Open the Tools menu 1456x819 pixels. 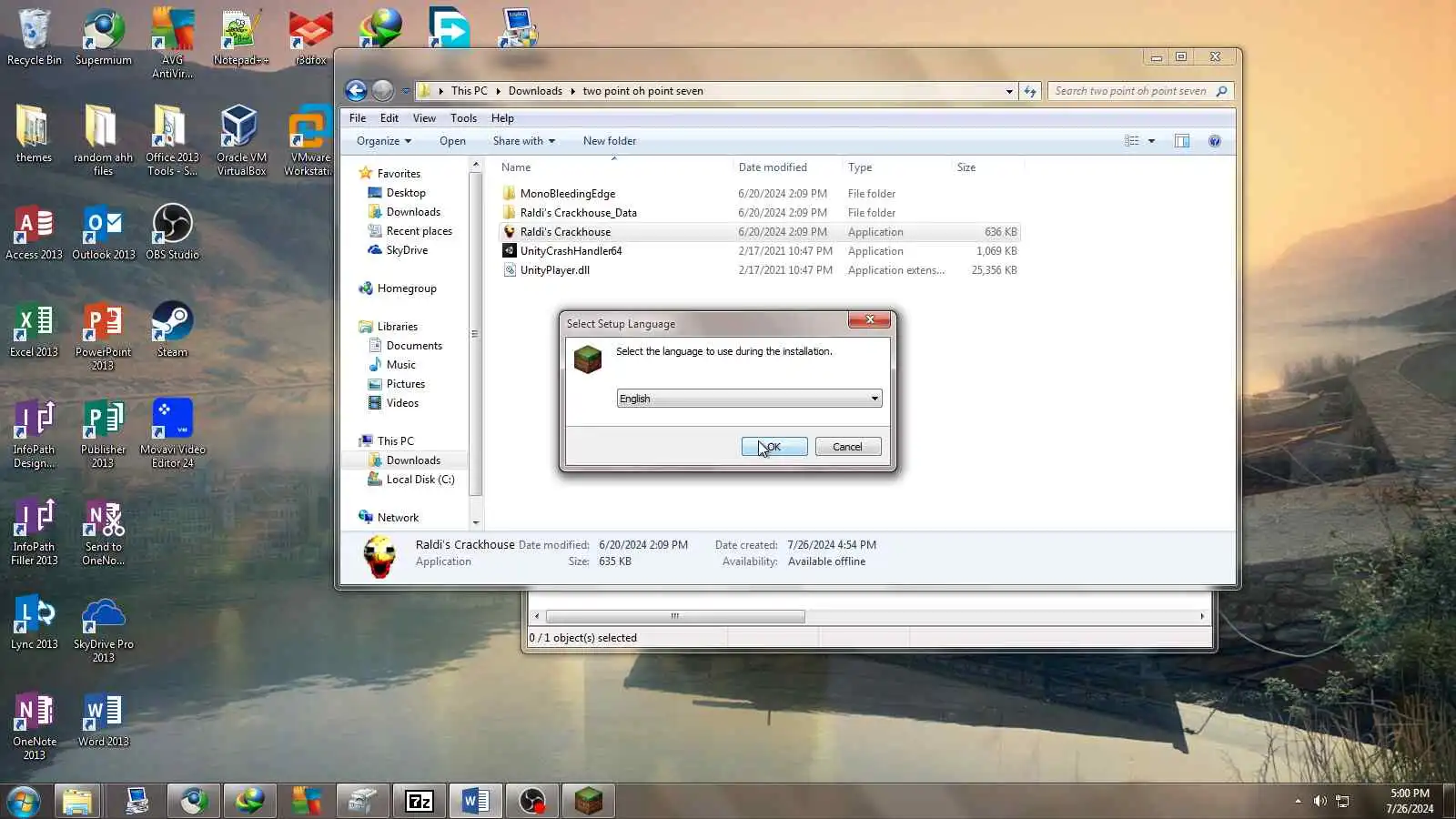point(463,118)
